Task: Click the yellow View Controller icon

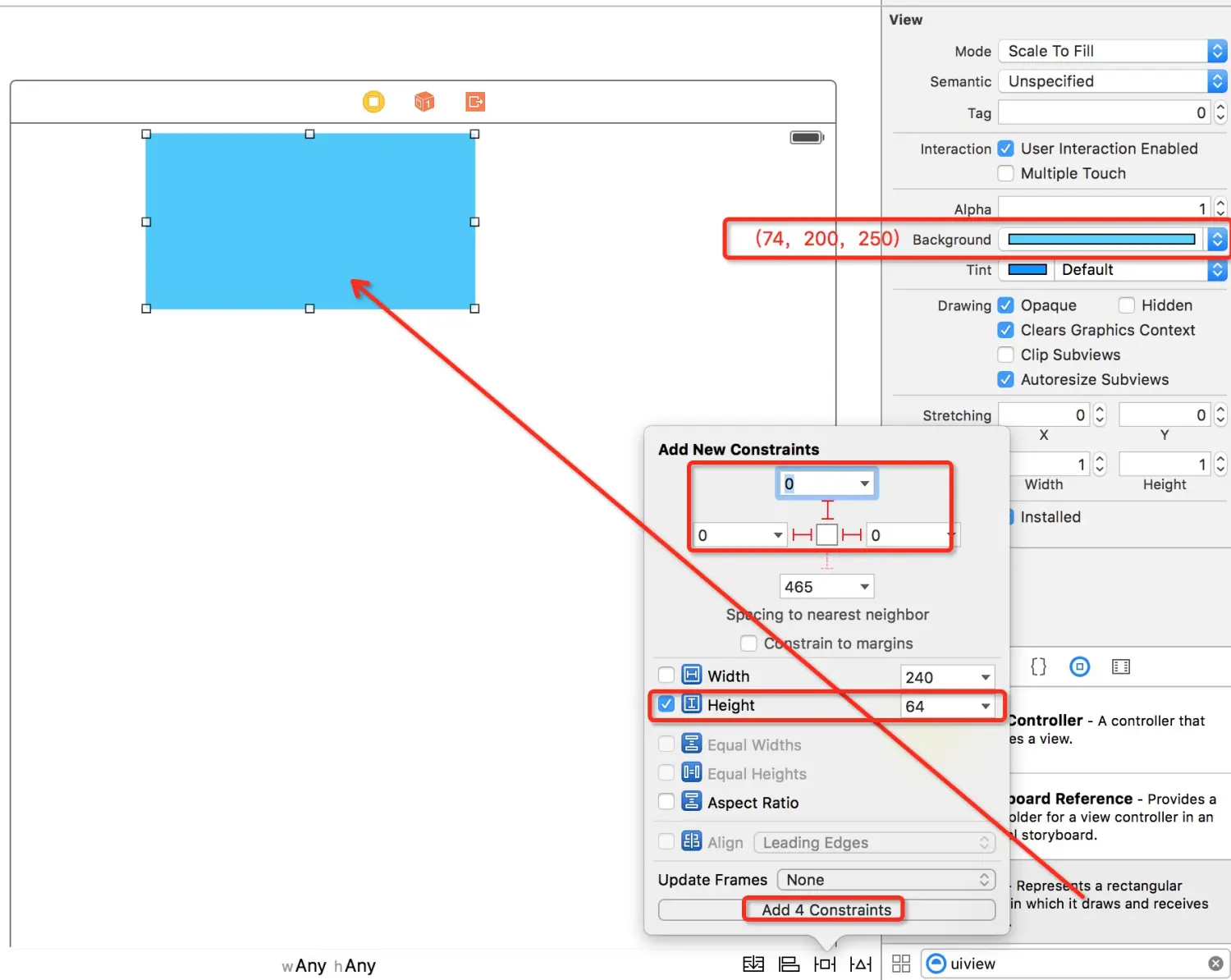Action: click(373, 102)
